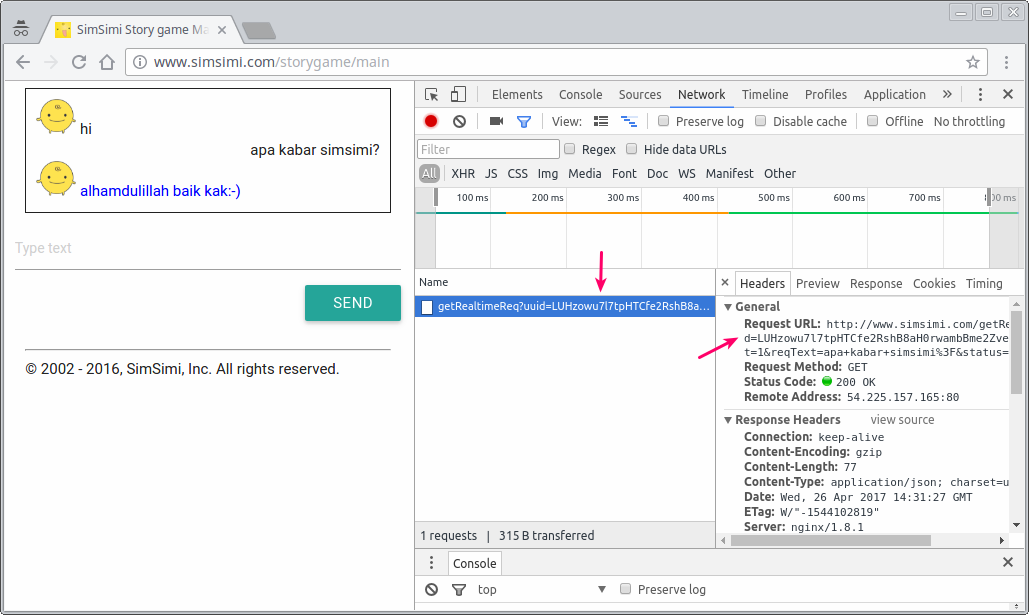Switch to the Console tab in DevTools
This screenshot has height=615, width=1029.
pos(580,95)
